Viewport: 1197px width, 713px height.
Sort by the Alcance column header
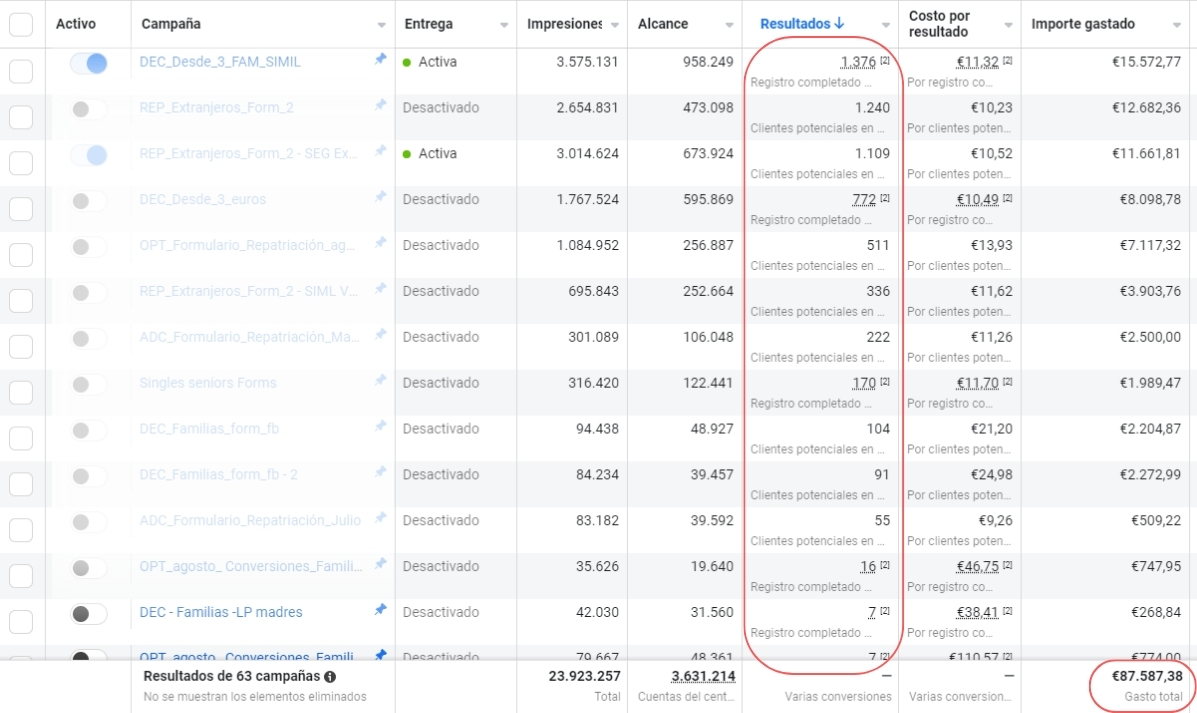click(663, 24)
